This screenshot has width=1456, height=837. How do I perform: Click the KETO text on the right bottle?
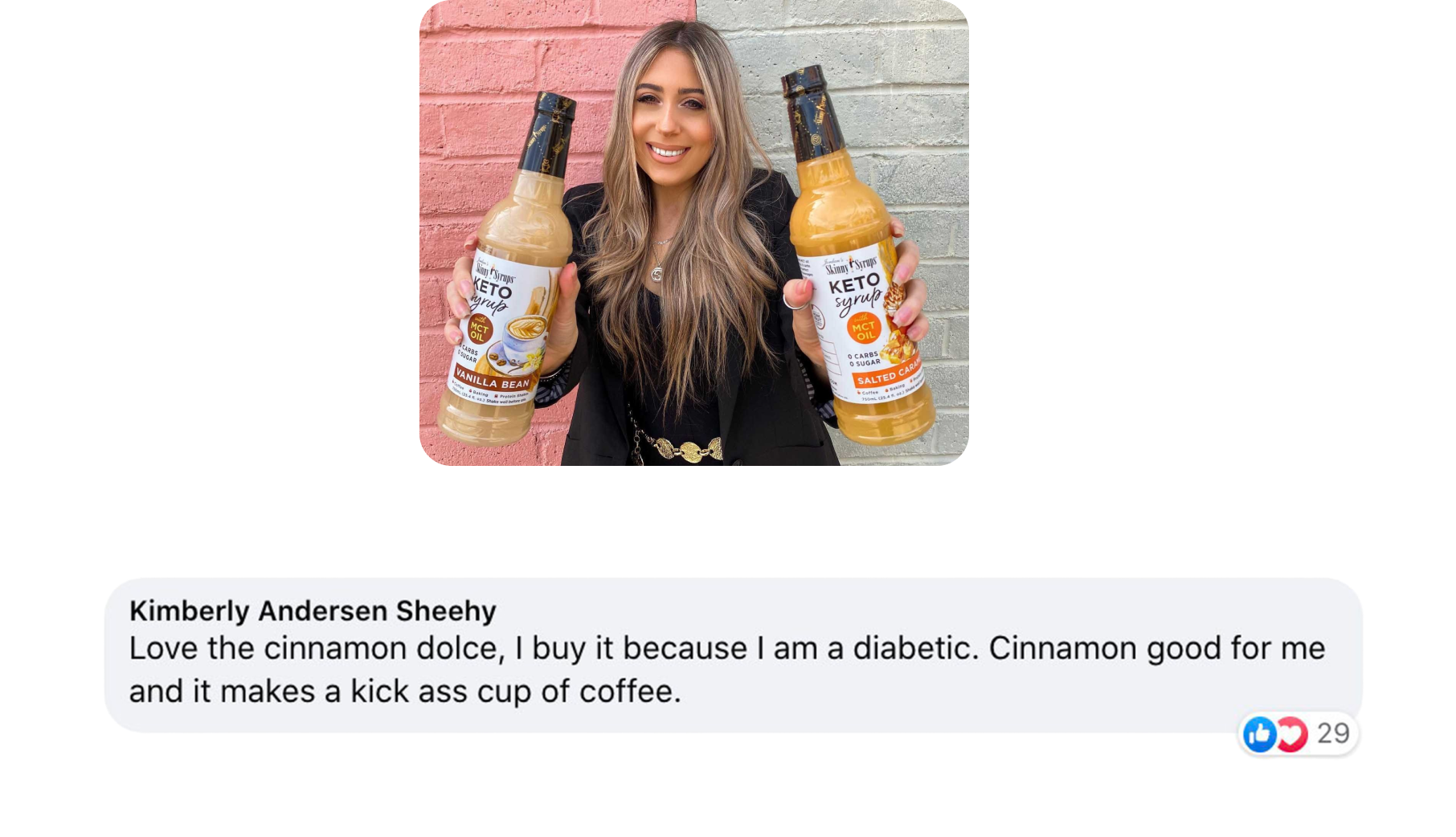[853, 284]
